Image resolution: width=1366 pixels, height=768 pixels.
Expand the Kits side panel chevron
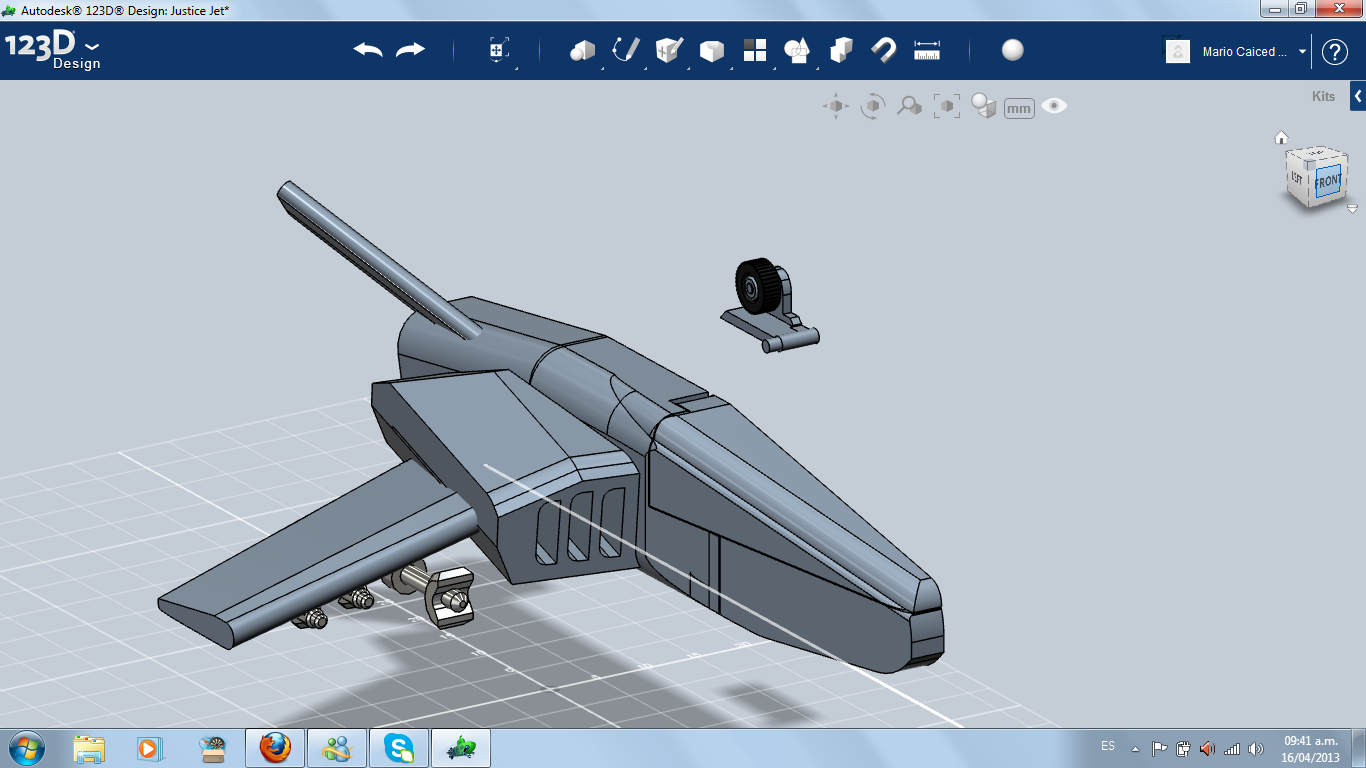coord(1358,97)
